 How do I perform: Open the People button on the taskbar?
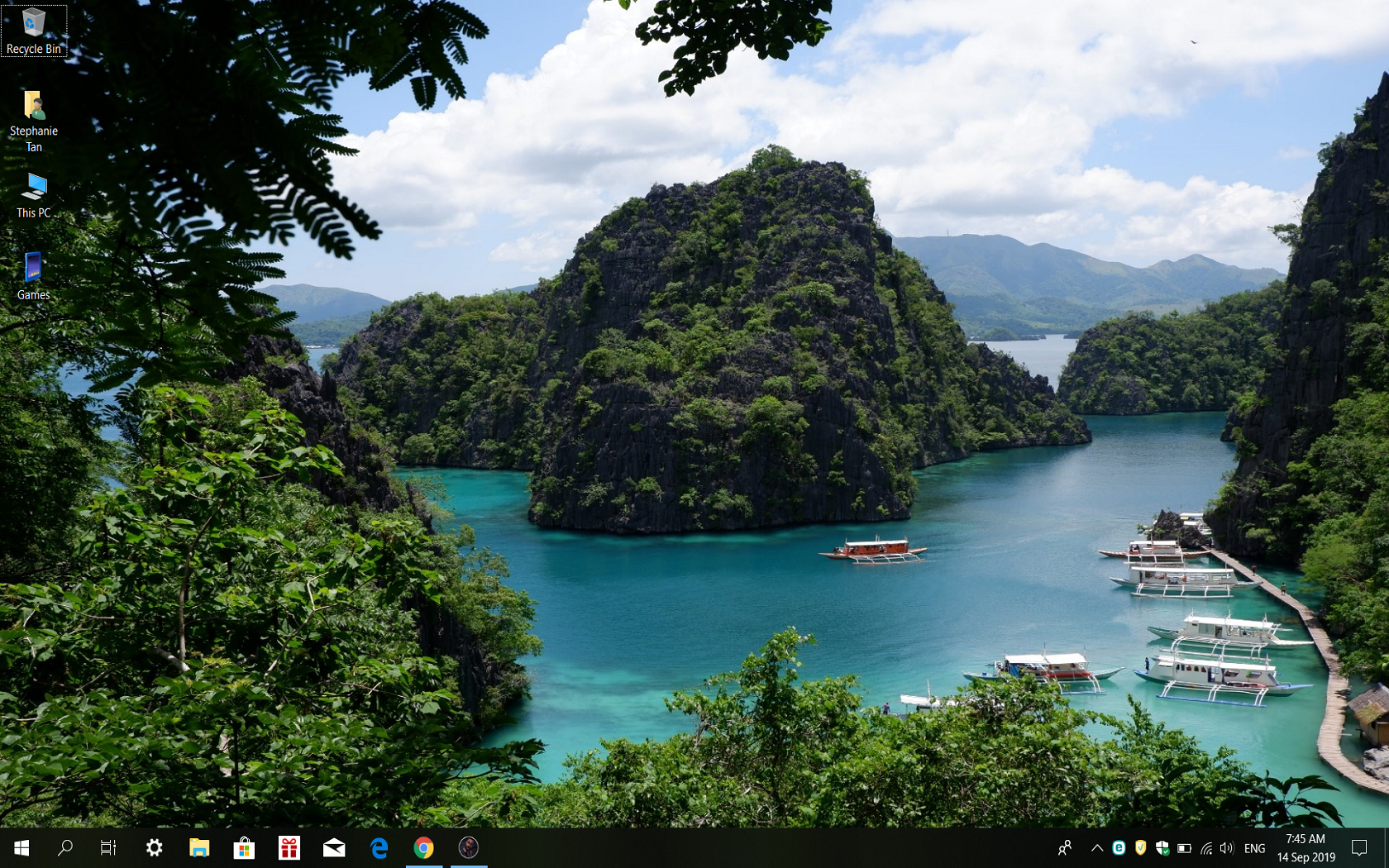(1065, 847)
